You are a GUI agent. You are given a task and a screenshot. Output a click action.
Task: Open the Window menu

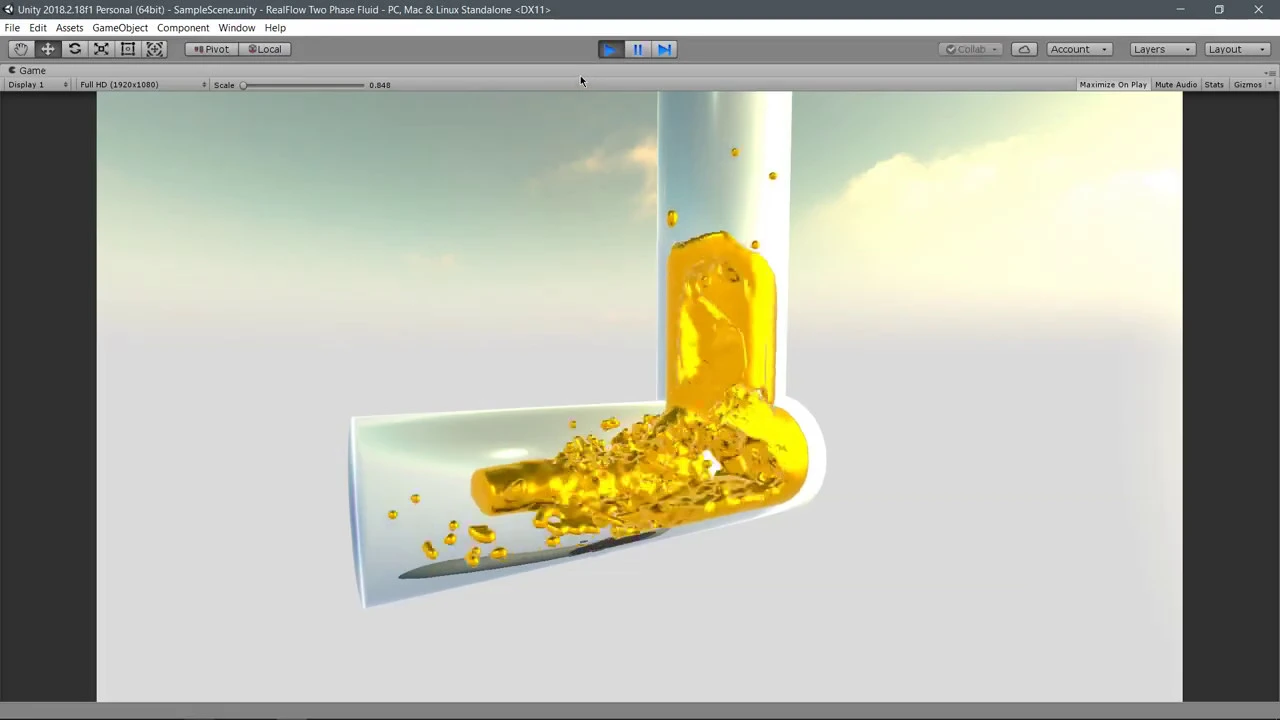point(237,28)
